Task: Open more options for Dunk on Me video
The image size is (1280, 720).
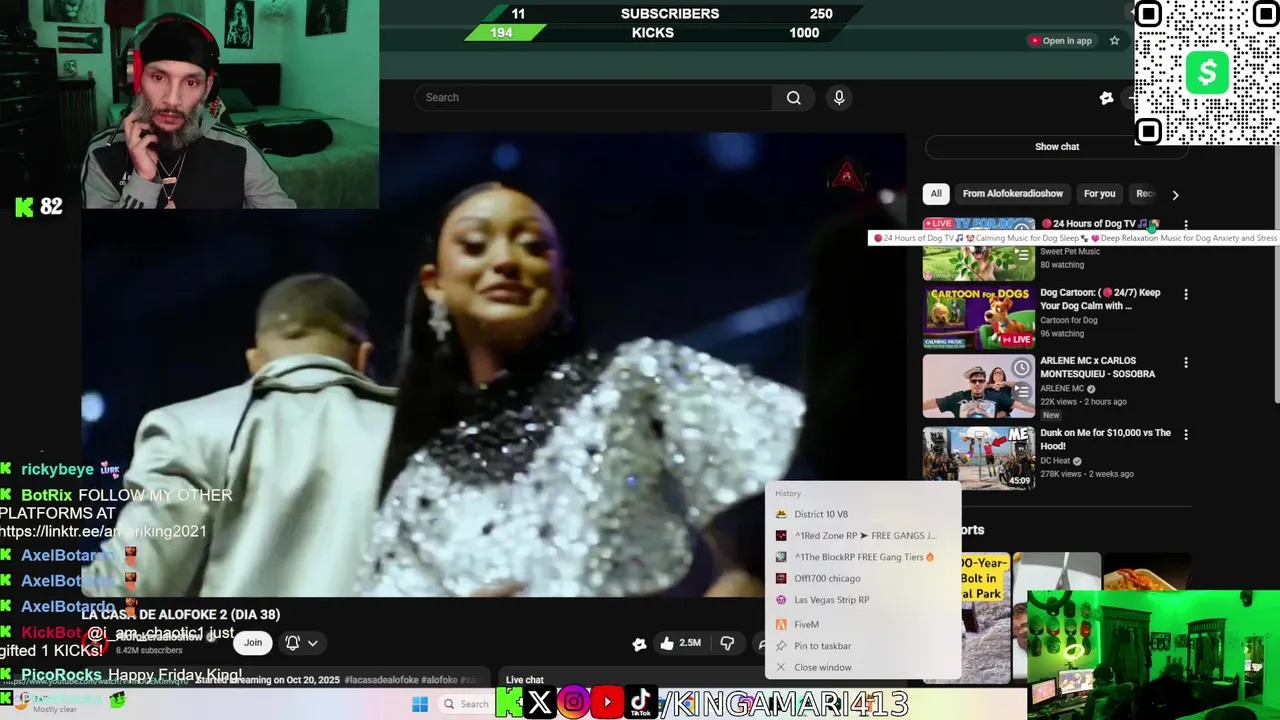Action: 1186,434
